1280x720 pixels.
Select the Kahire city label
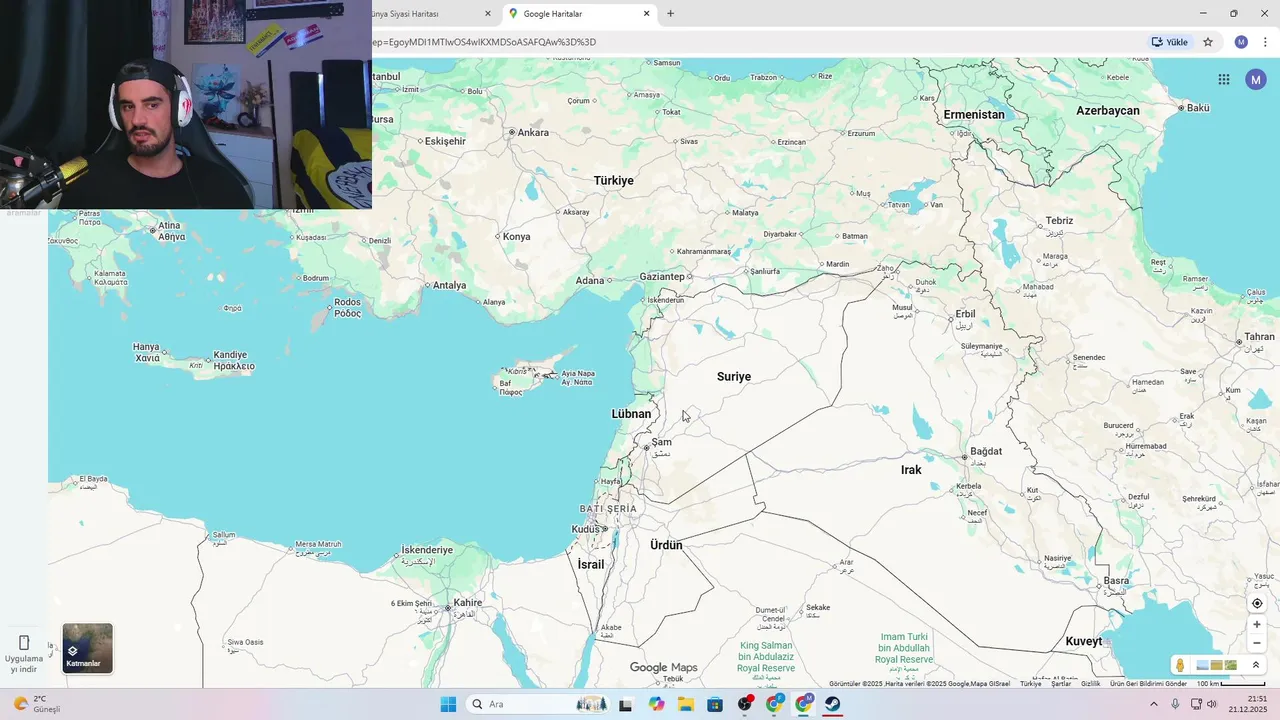[x=468, y=603]
